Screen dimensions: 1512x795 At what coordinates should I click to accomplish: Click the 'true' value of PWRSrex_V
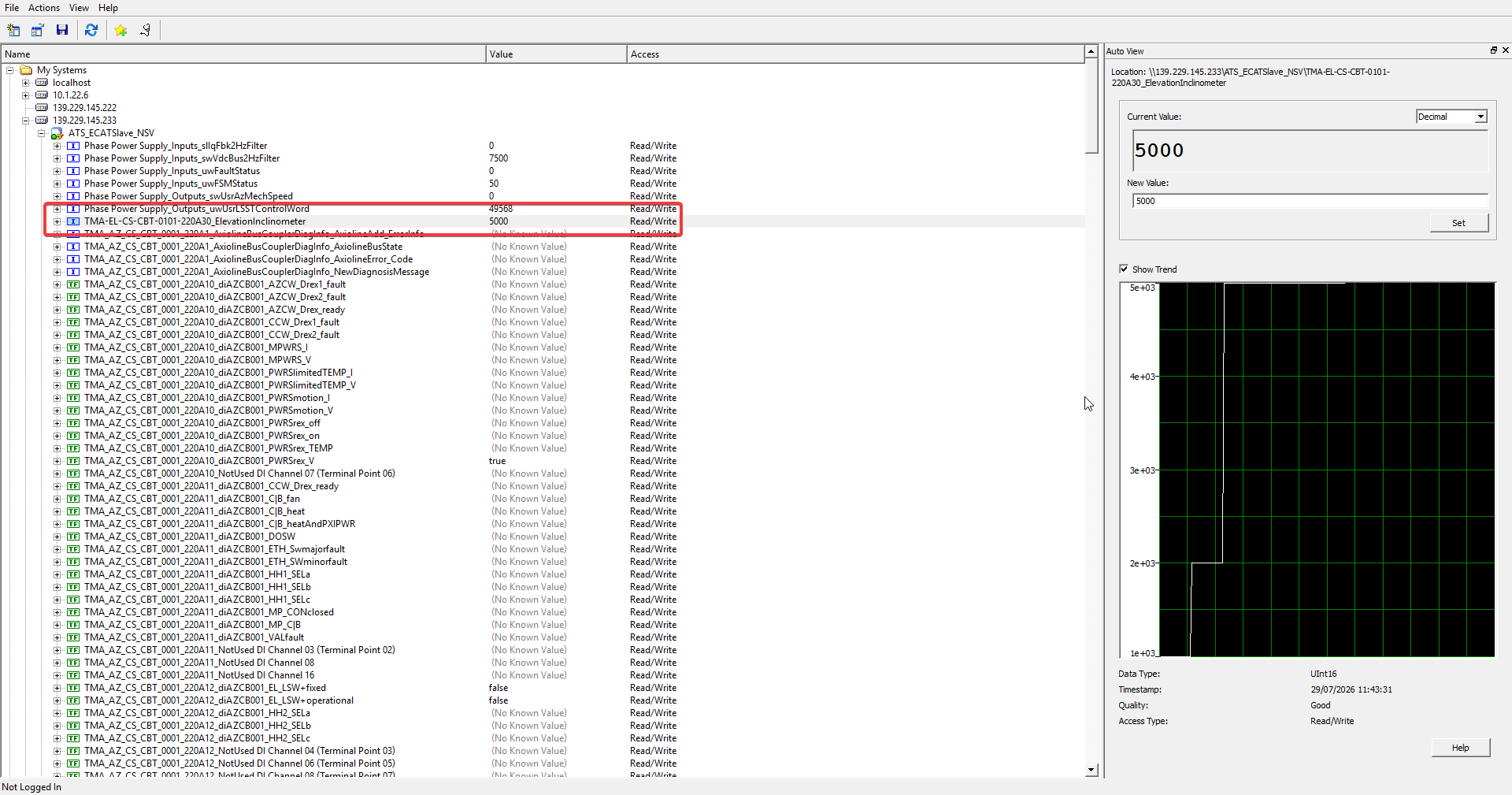497,461
